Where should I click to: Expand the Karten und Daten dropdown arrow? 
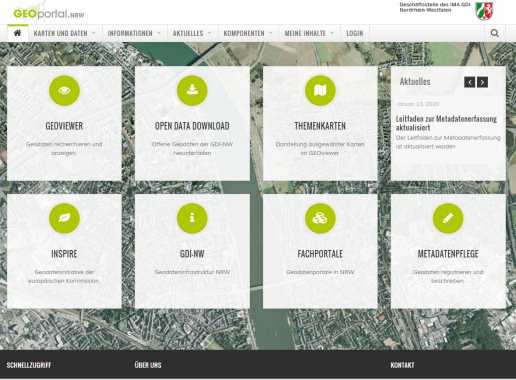[x=94, y=33]
